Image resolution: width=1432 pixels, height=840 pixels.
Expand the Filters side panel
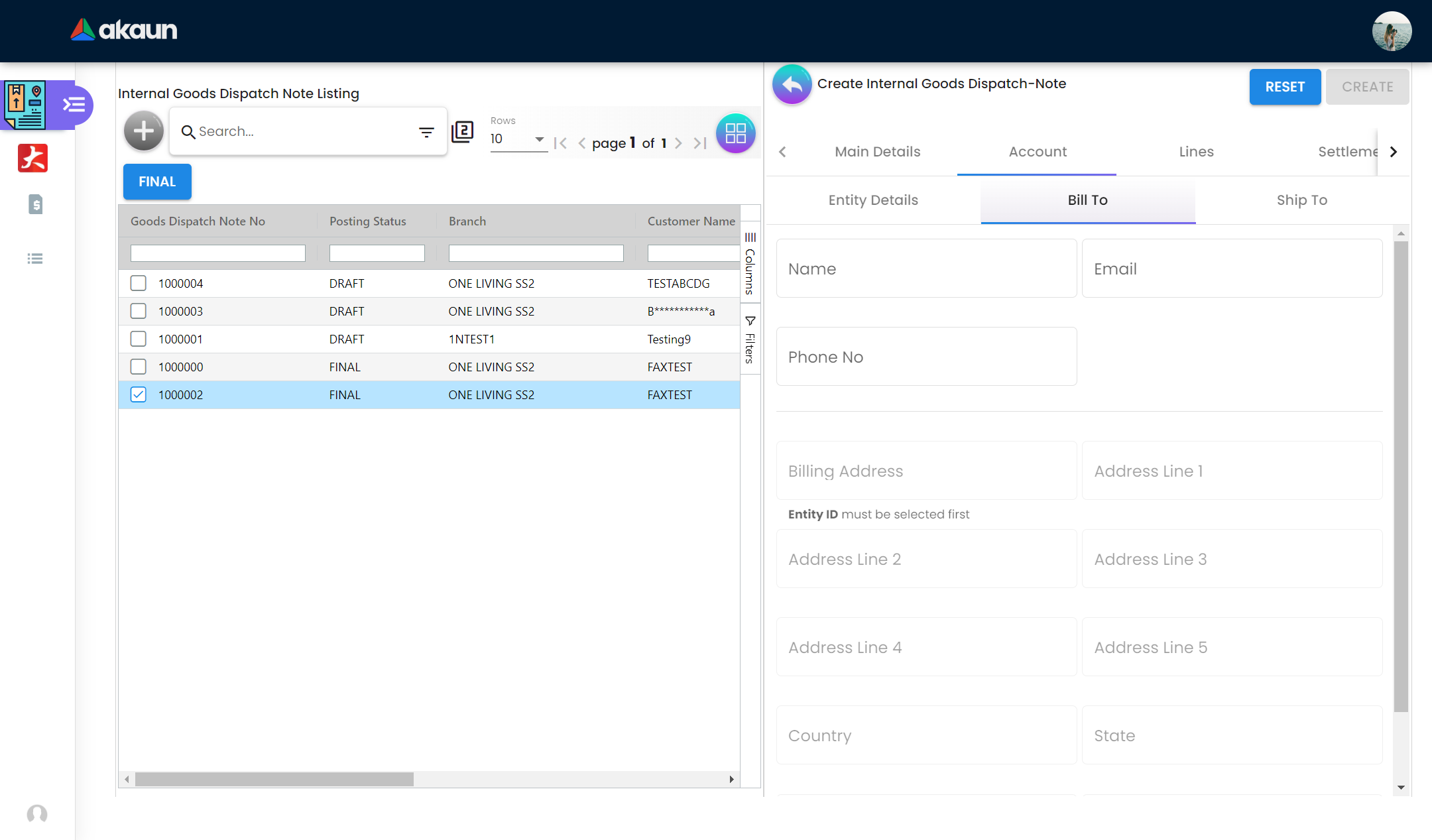coord(750,339)
